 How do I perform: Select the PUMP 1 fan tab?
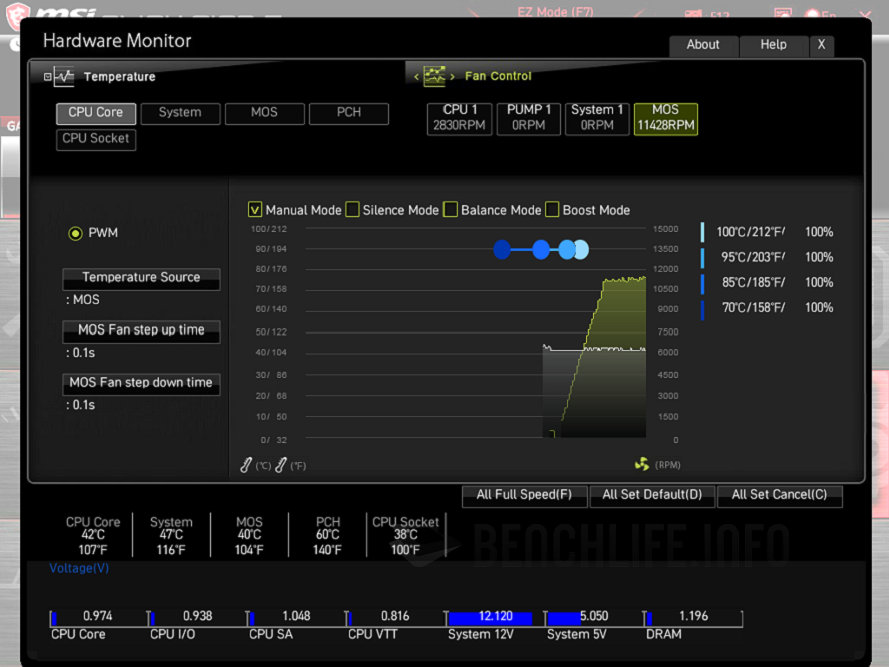tap(529, 118)
